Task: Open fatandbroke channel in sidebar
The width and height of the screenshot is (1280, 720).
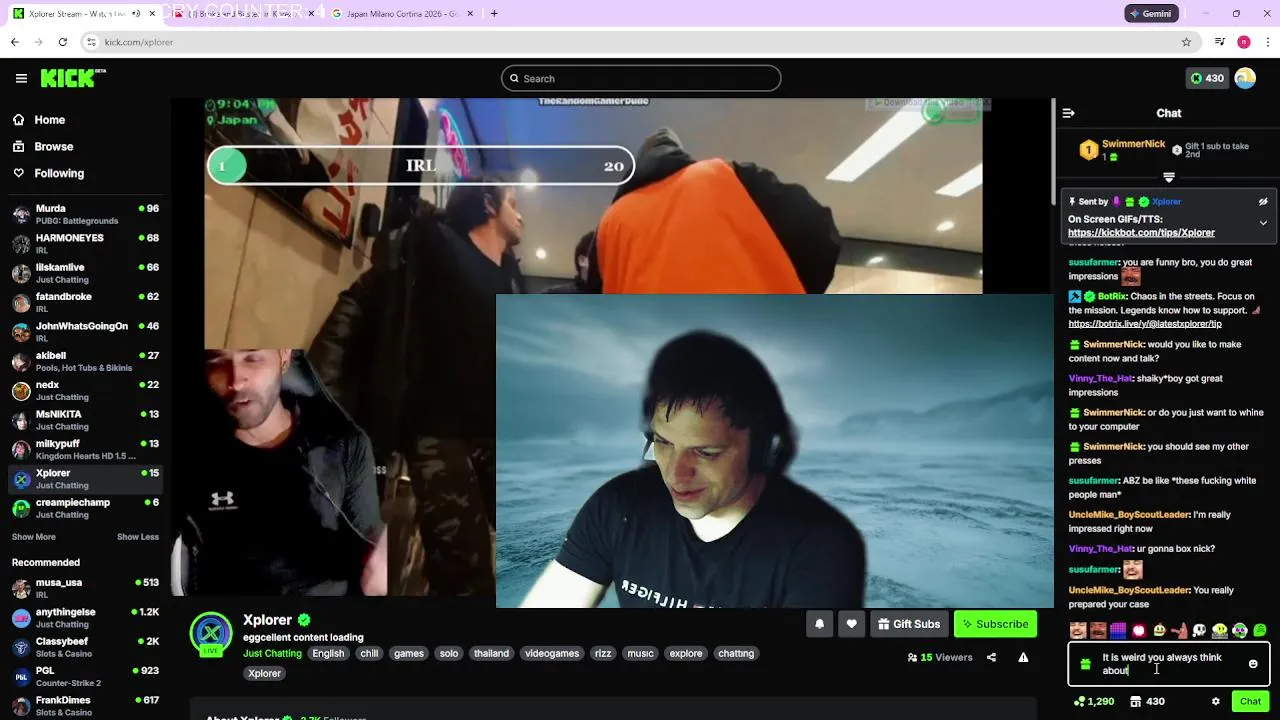Action: 85,302
